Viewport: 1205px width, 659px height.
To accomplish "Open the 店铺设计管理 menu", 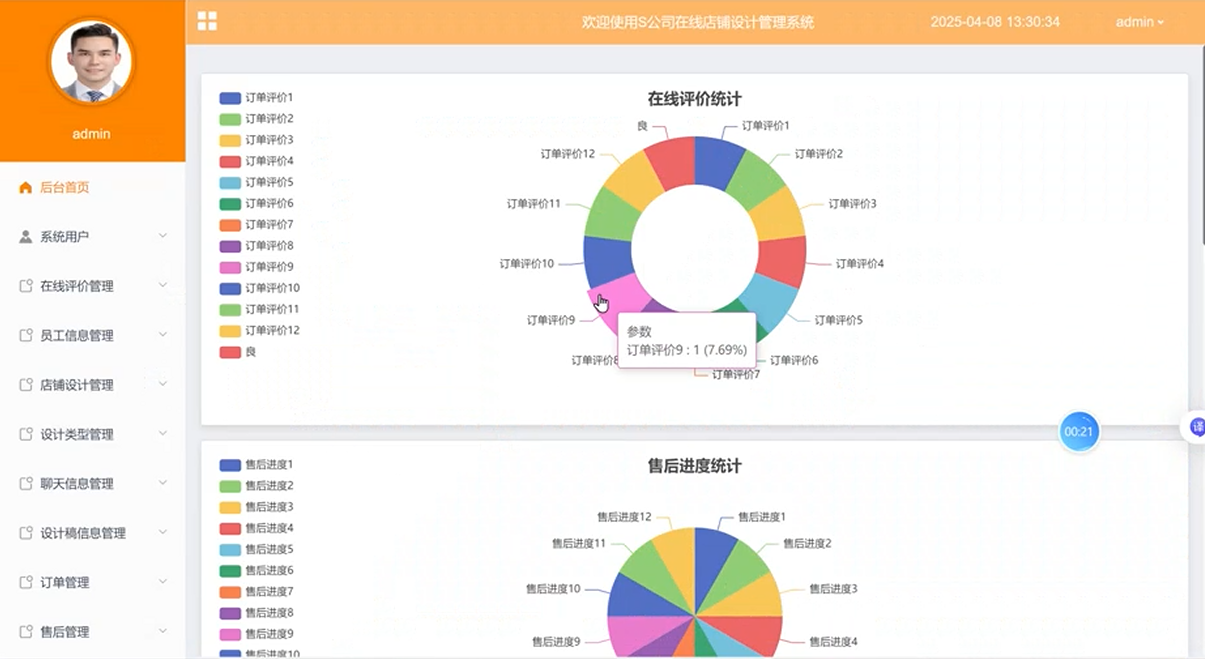I will coord(92,385).
